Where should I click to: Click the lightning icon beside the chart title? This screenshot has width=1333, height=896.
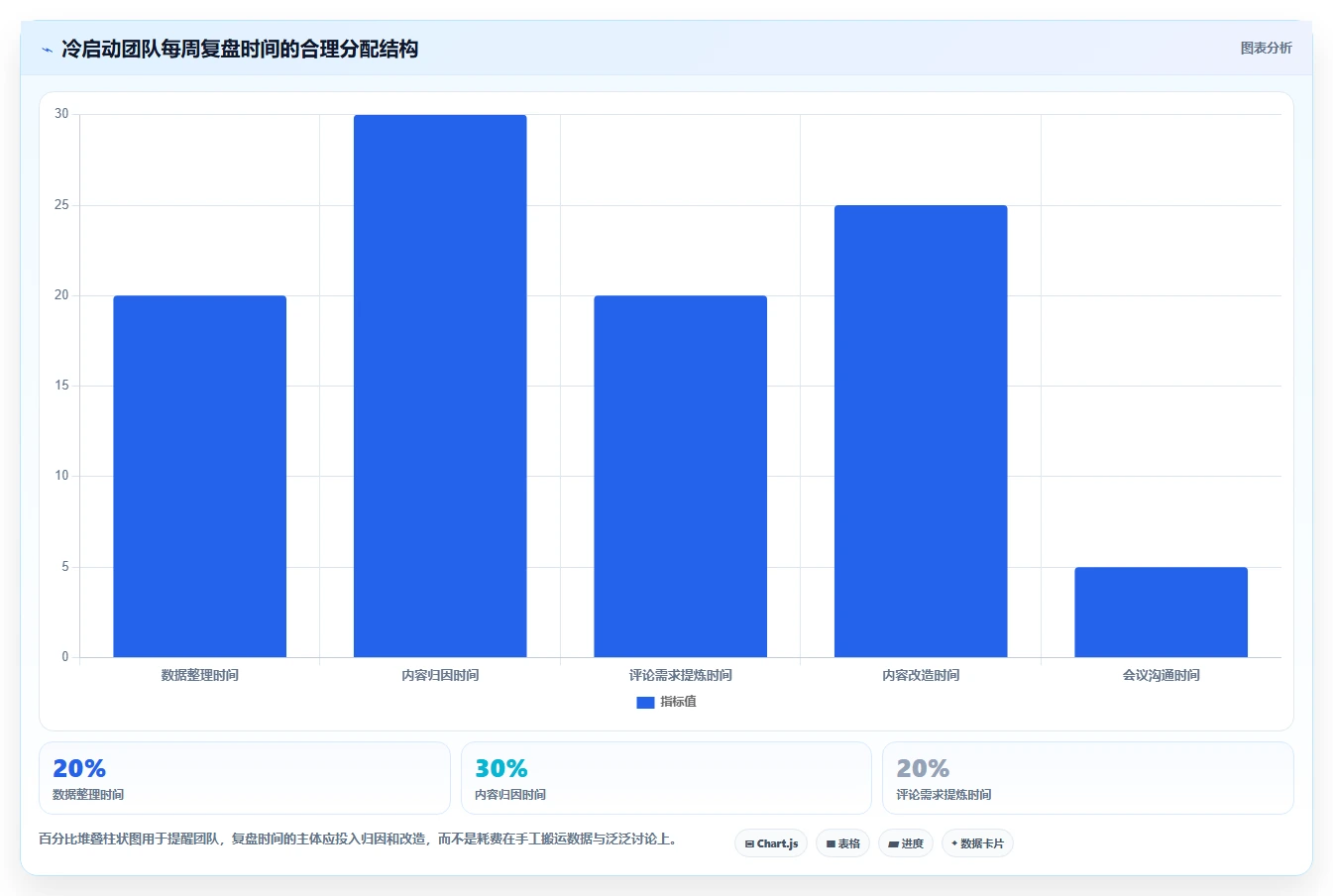pos(47,50)
